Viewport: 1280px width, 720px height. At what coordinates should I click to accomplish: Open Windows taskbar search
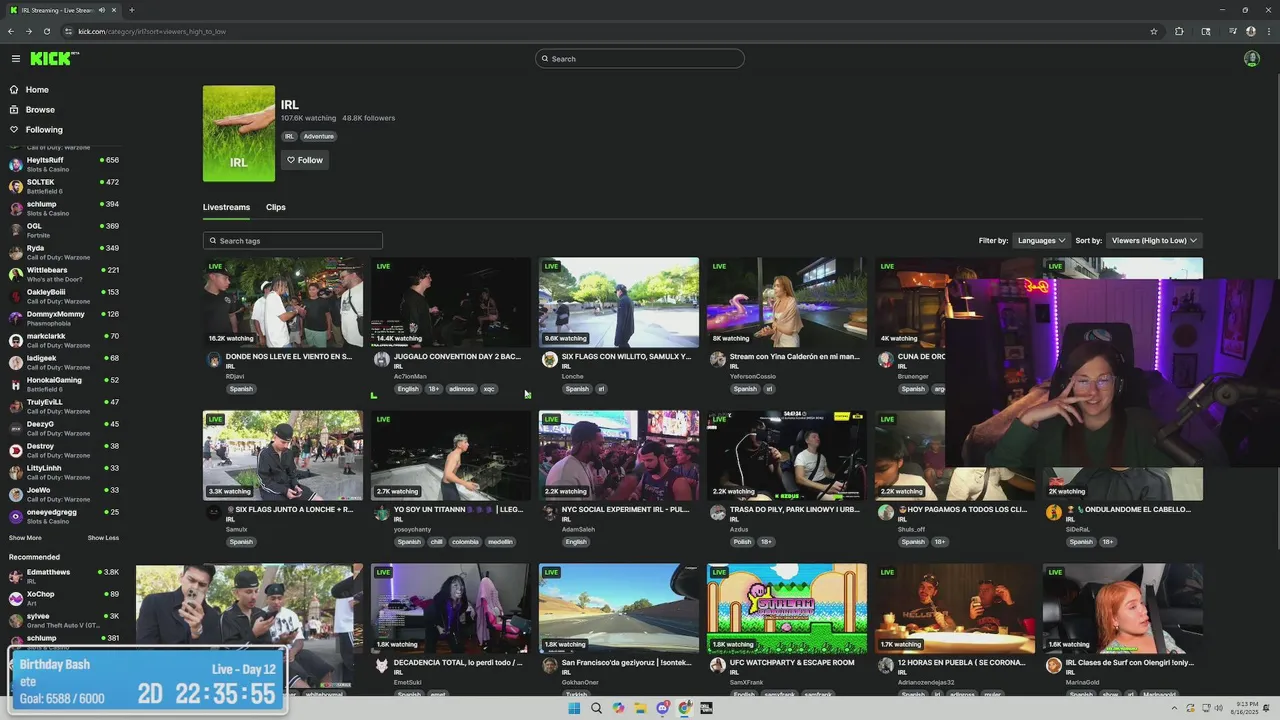click(x=596, y=708)
